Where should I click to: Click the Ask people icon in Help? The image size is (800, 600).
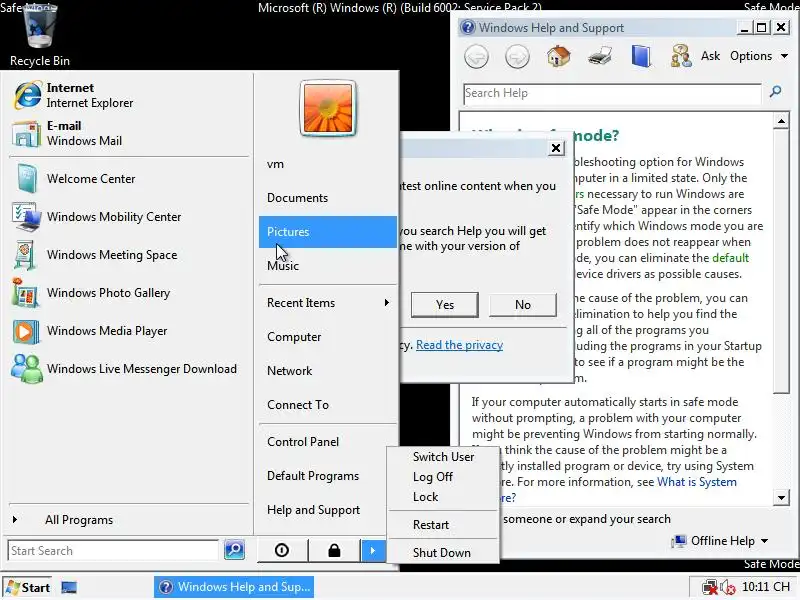681,56
